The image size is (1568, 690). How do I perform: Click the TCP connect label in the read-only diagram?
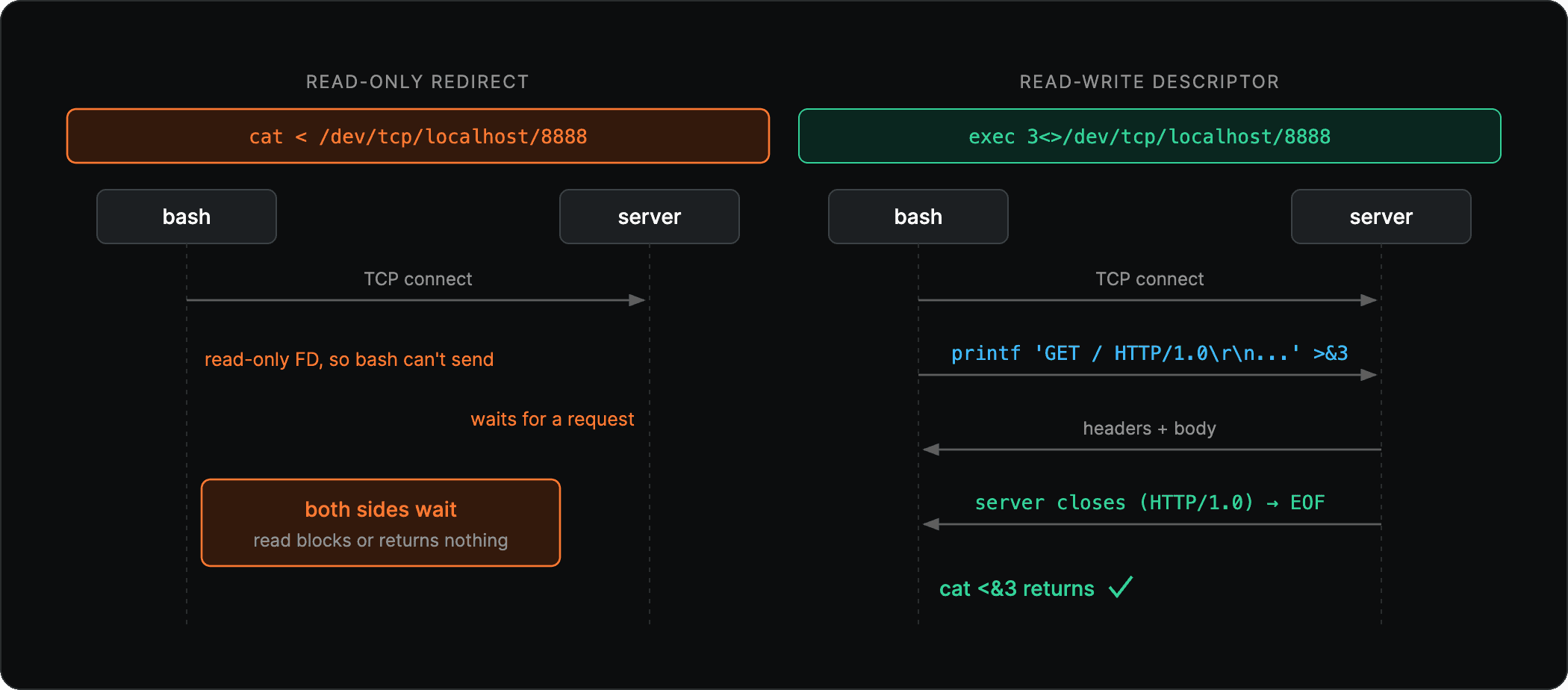click(418, 279)
